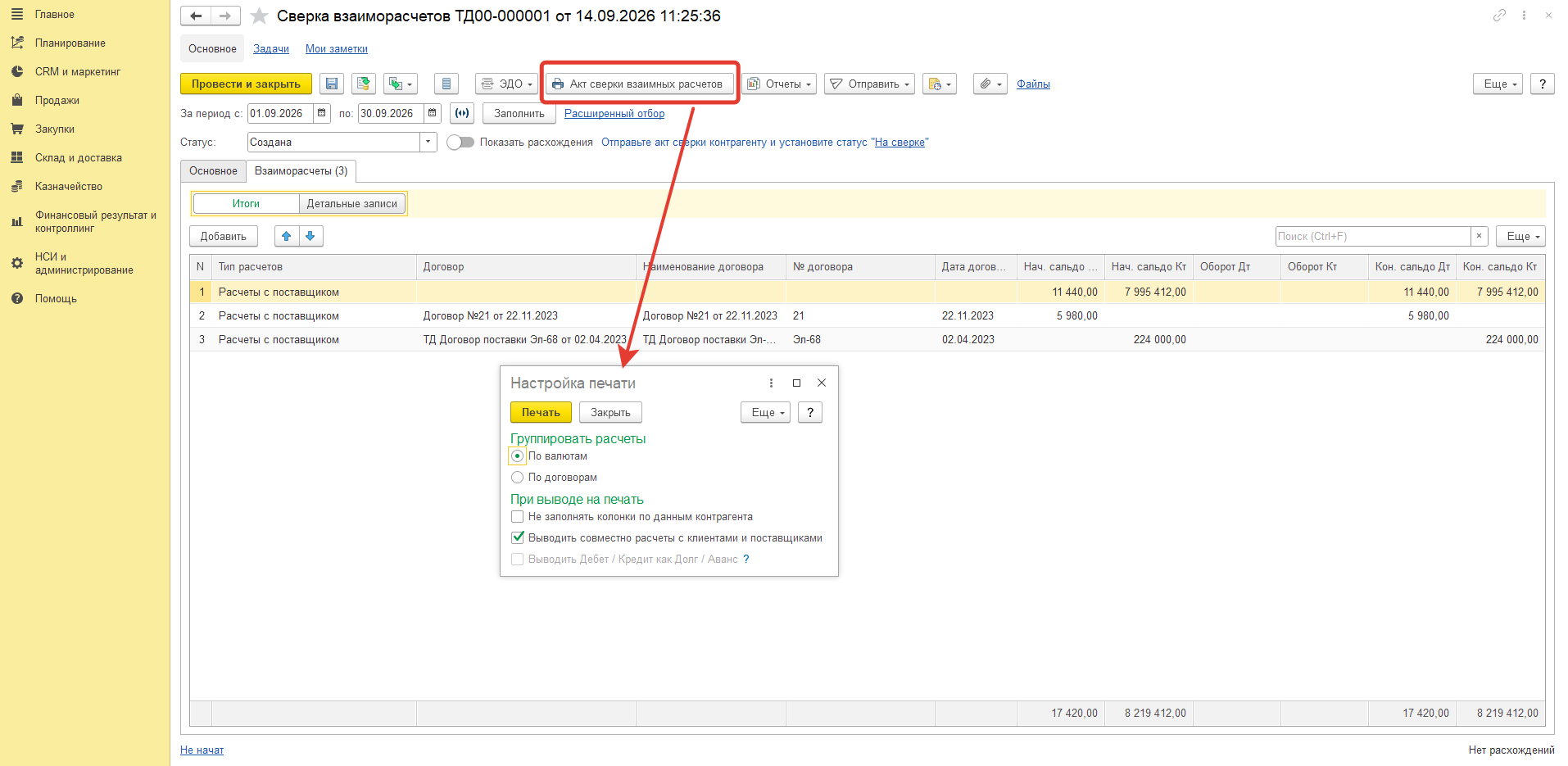The width and height of the screenshot is (1568, 766).
Task: Switch to the Детальные записи tab
Action: click(351, 203)
